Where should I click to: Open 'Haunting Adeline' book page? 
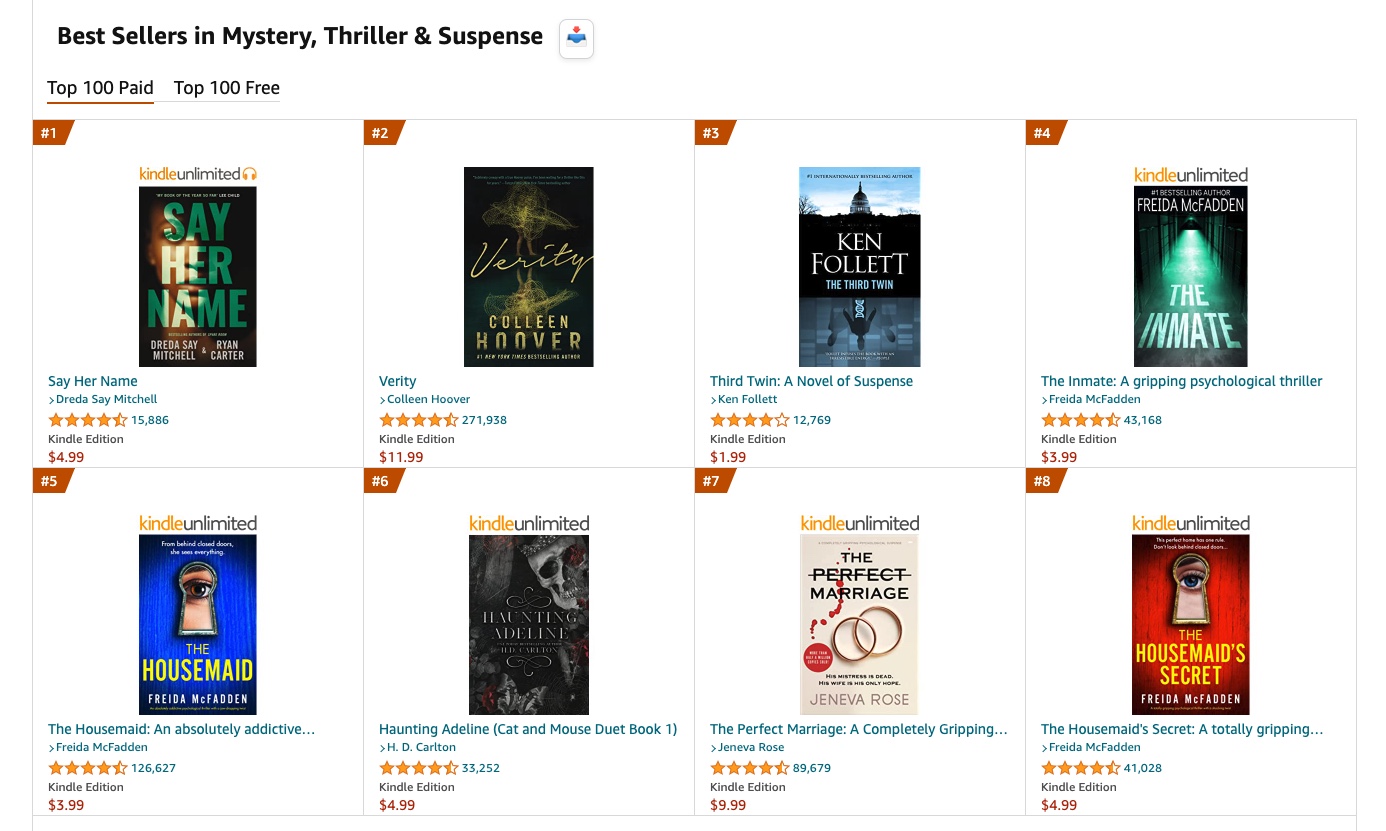coord(527,729)
